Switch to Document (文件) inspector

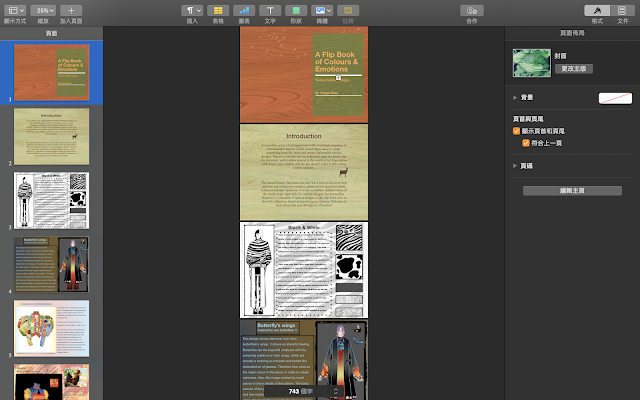click(622, 11)
